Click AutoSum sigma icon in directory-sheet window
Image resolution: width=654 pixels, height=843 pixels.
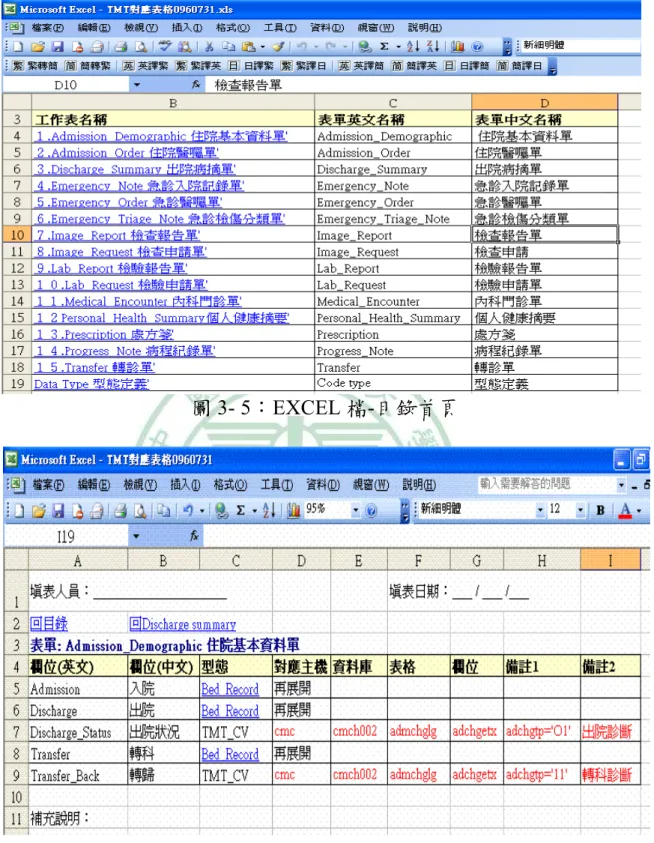click(x=384, y=47)
